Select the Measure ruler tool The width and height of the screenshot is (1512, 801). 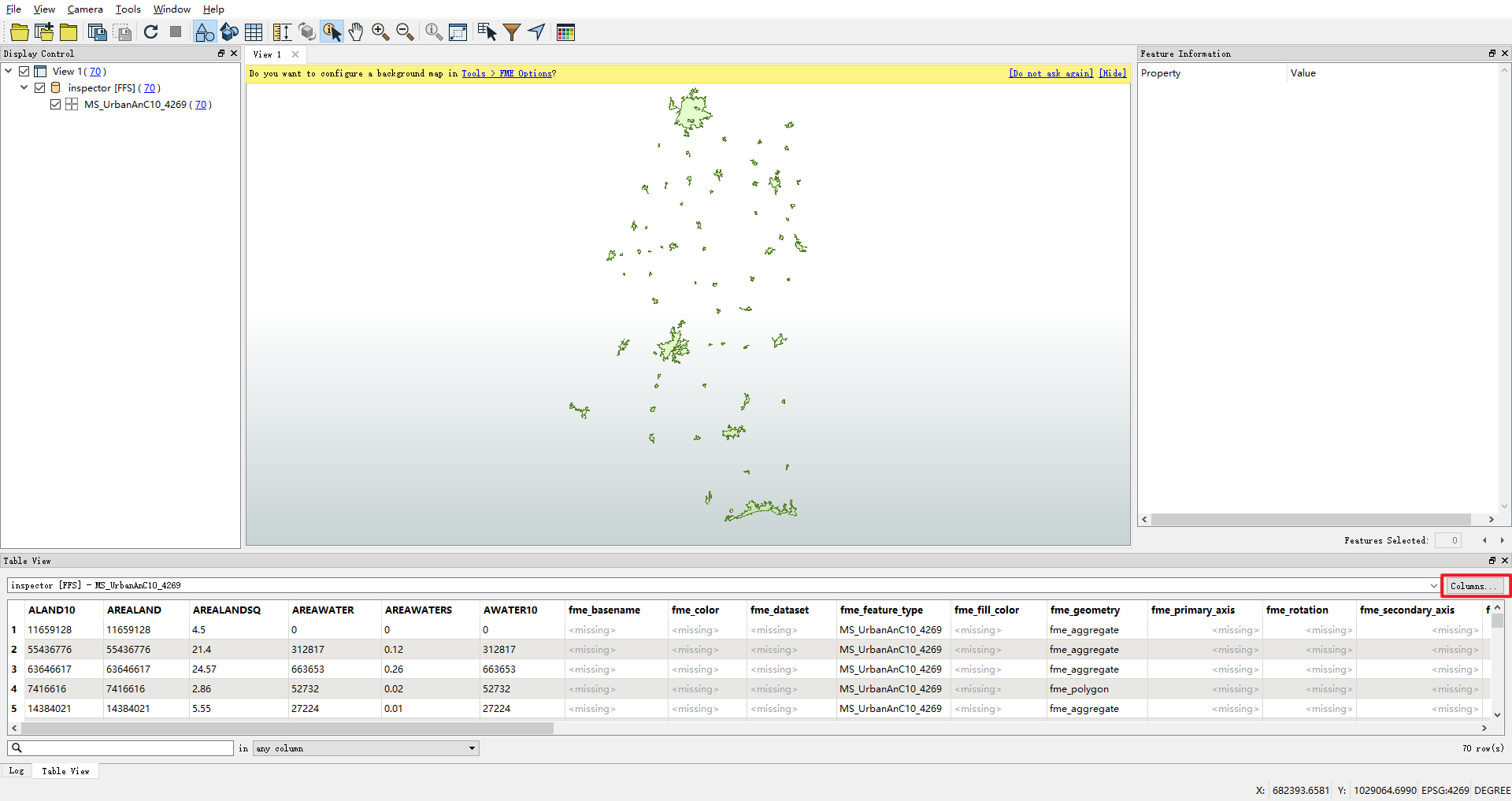[282, 32]
